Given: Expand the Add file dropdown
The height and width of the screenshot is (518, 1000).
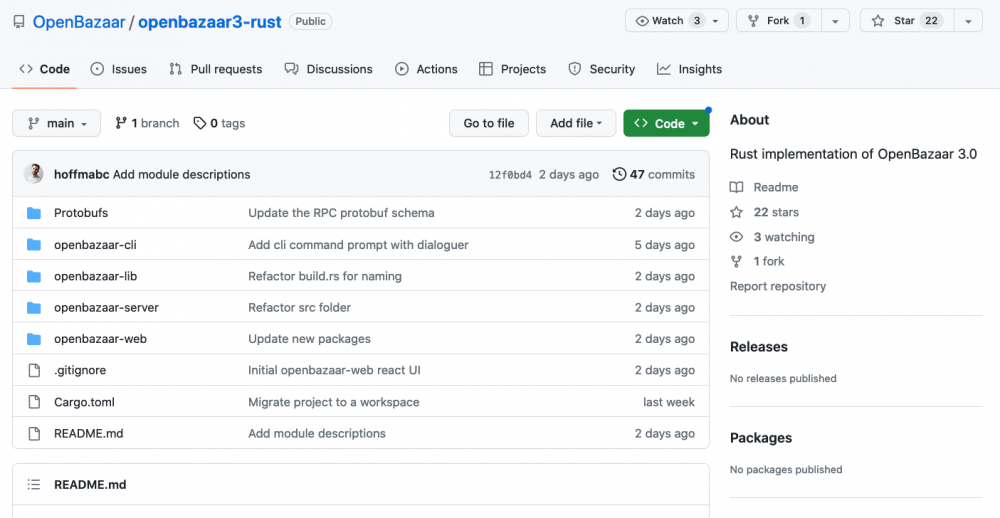Looking at the screenshot, I should (x=576, y=123).
